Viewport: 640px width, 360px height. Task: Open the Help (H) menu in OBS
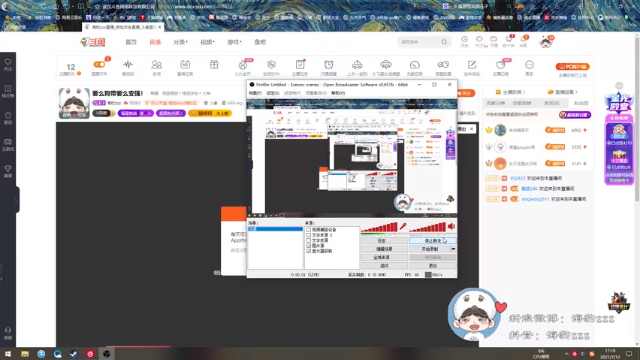338,93
